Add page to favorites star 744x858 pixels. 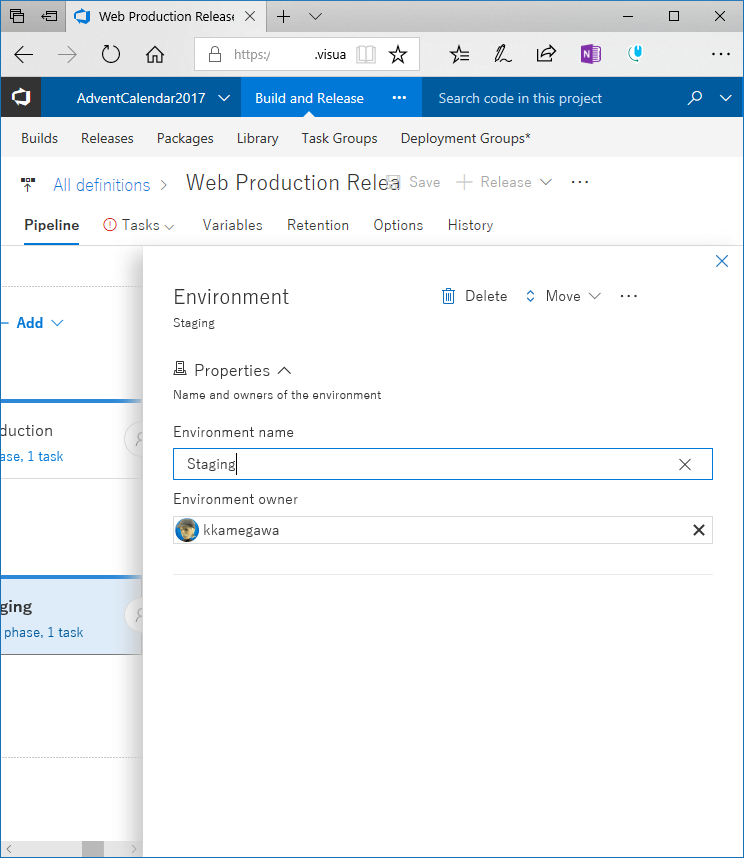(x=398, y=55)
